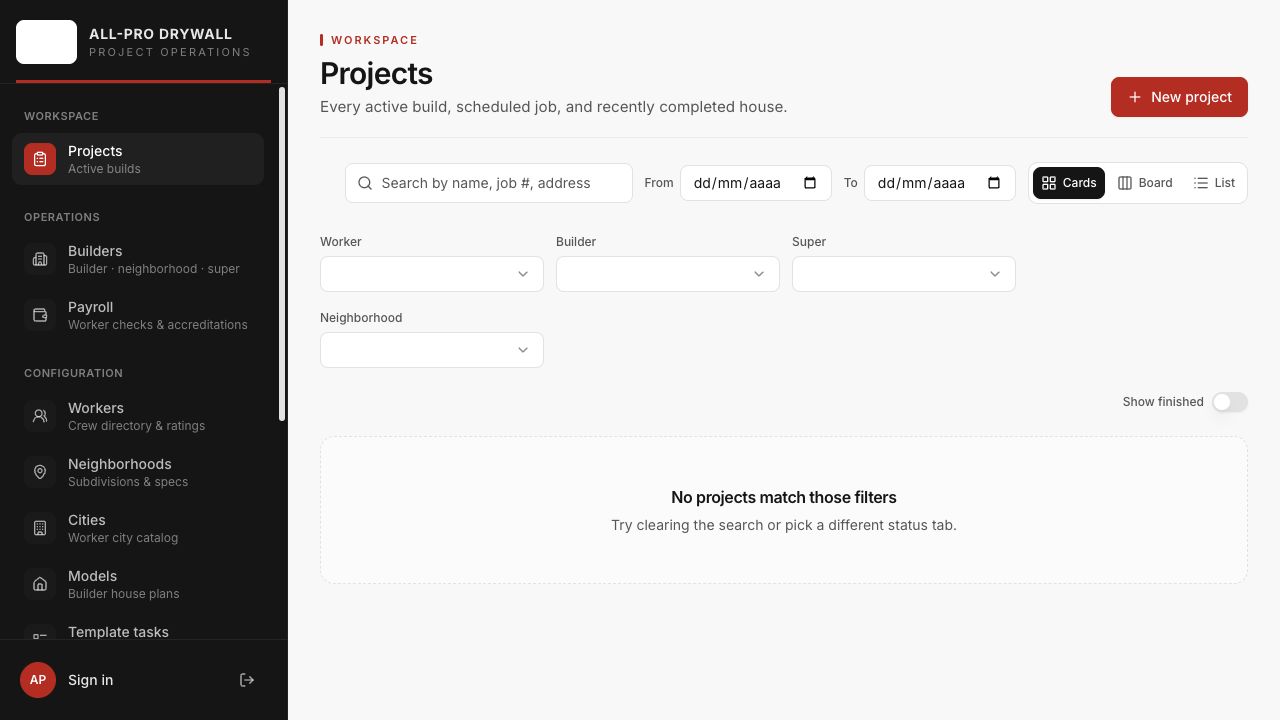Click the sidebar vertical scrollbar
The width and height of the screenshot is (1280, 720).
(x=282, y=254)
